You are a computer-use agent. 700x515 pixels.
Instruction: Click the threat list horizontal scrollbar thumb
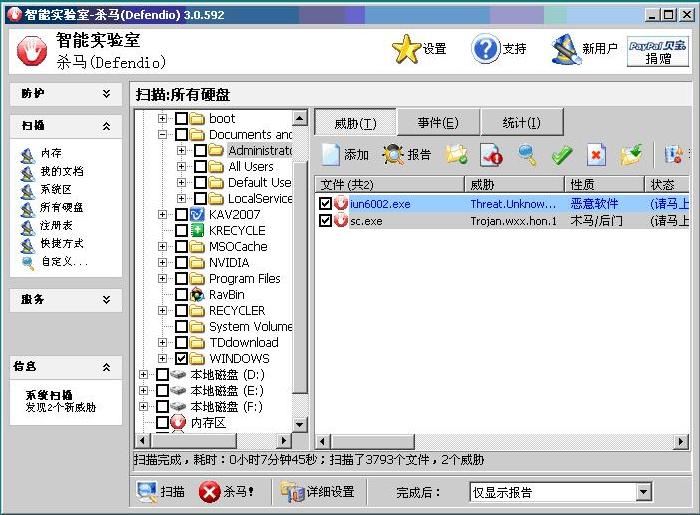point(372,442)
